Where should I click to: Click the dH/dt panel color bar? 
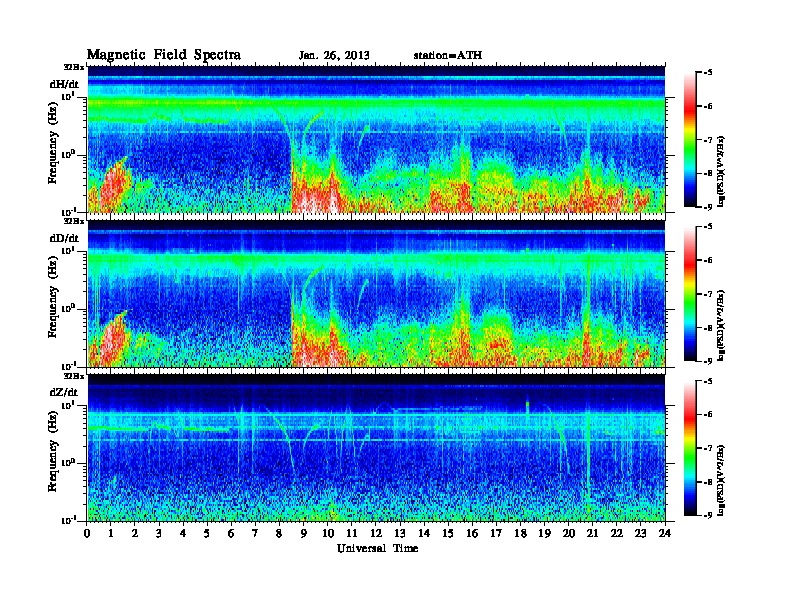pos(689,139)
